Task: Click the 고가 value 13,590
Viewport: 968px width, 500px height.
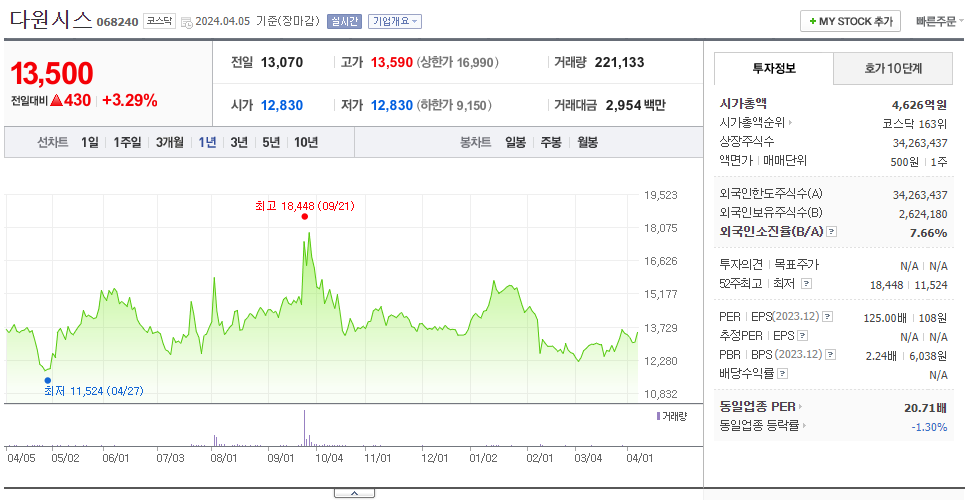Action: click(391, 62)
